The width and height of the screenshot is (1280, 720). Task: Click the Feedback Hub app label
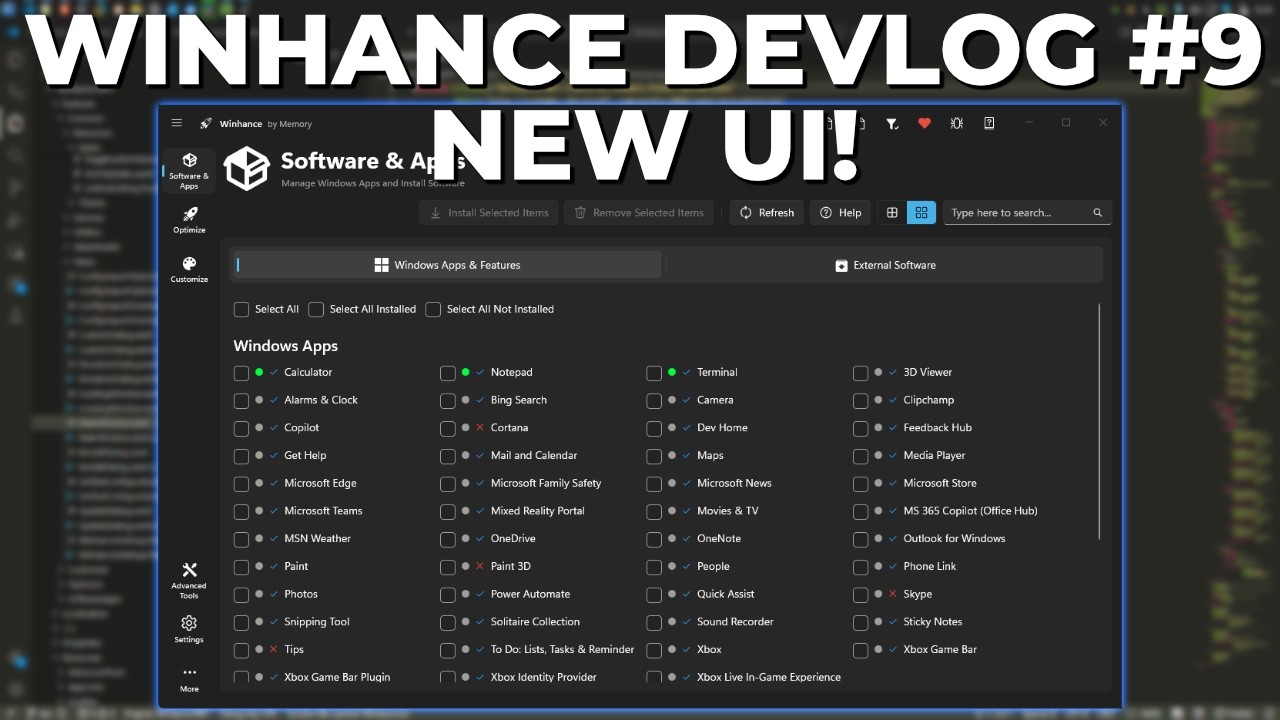(937, 427)
